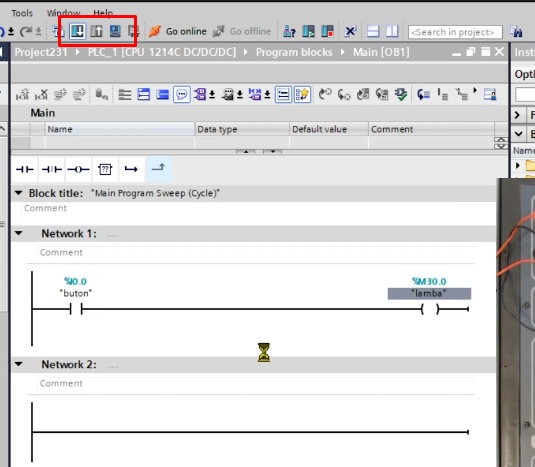Open Cross-references via the X icon
Image resolution: width=535 pixels, height=467 pixels.
click(x=350, y=32)
